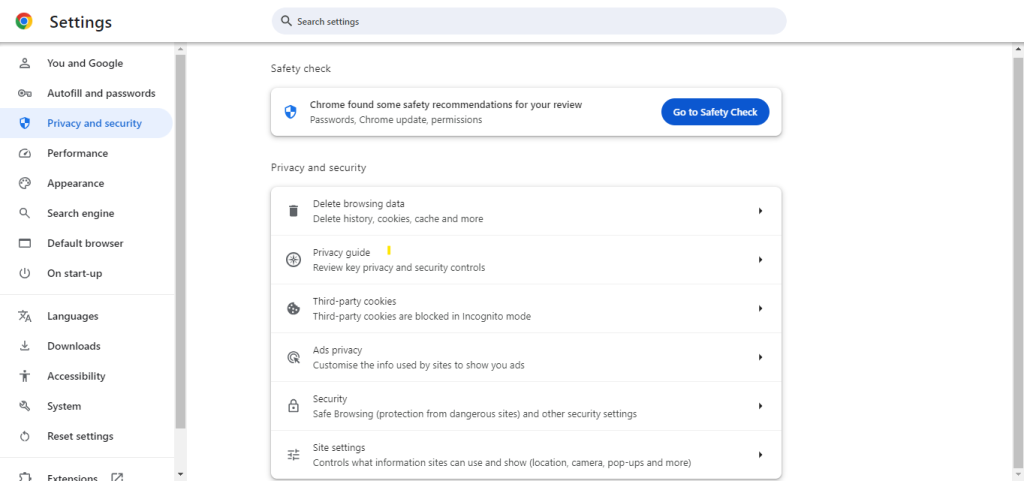
Task: Open On start-up section
Action: [x=86, y=273]
